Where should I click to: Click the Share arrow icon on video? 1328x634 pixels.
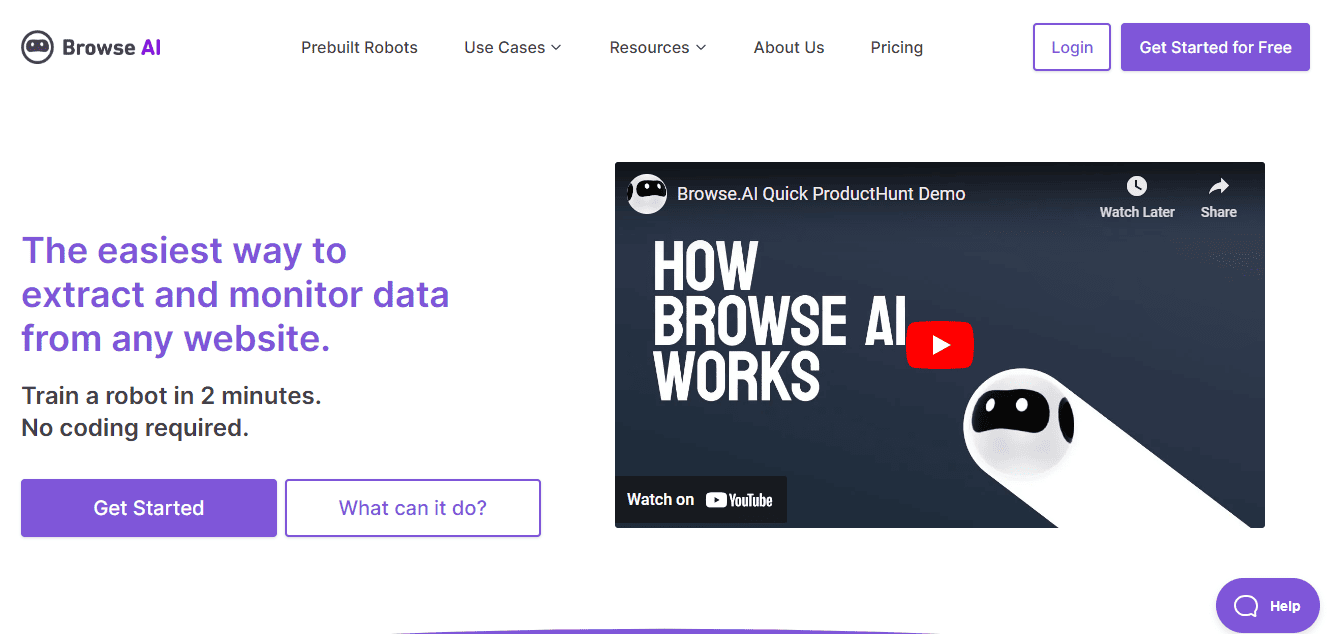(1218, 186)
